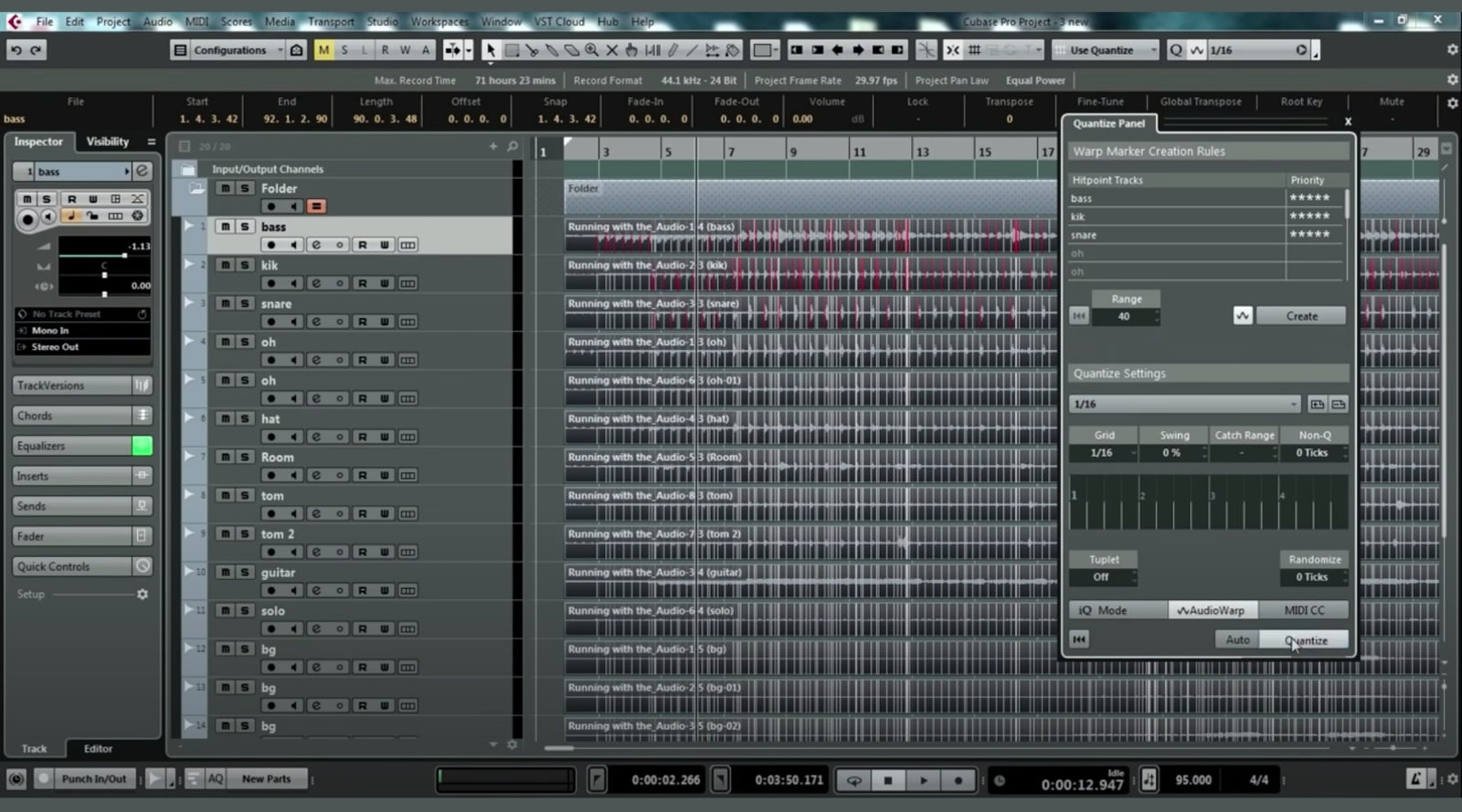The width and height of the screenshot is (1462, 812).
Task: Click the bass volume fader showing -1.13
Action: [x=125, y=255]
